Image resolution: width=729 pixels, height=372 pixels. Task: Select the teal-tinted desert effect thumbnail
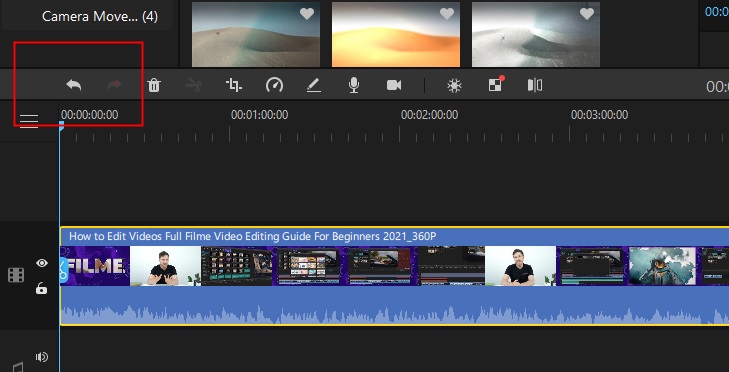(256, 34)
